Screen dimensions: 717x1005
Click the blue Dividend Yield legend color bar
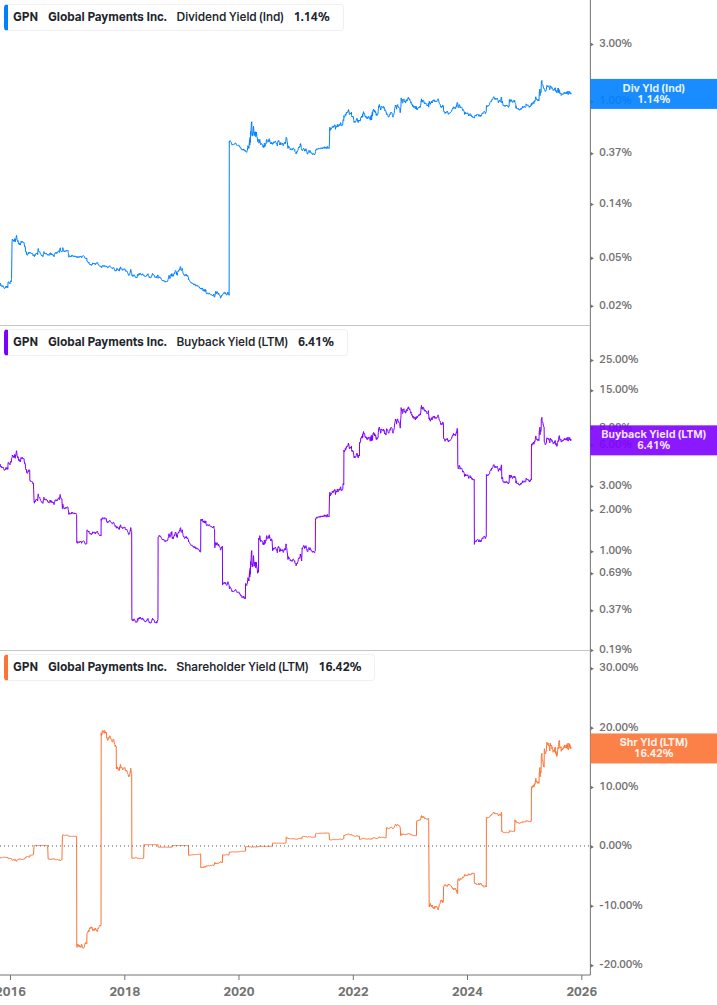4,17
